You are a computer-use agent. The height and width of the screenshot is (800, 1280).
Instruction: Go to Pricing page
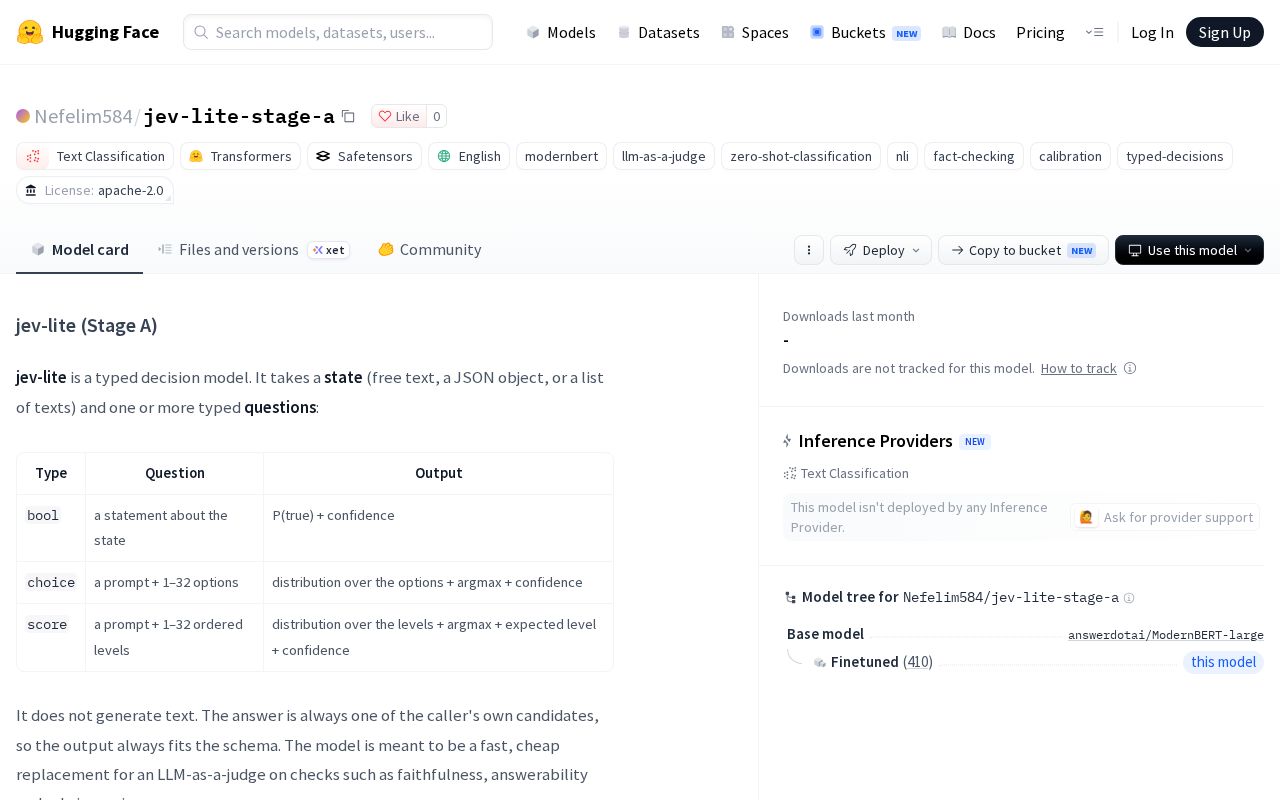point(1040,32)
